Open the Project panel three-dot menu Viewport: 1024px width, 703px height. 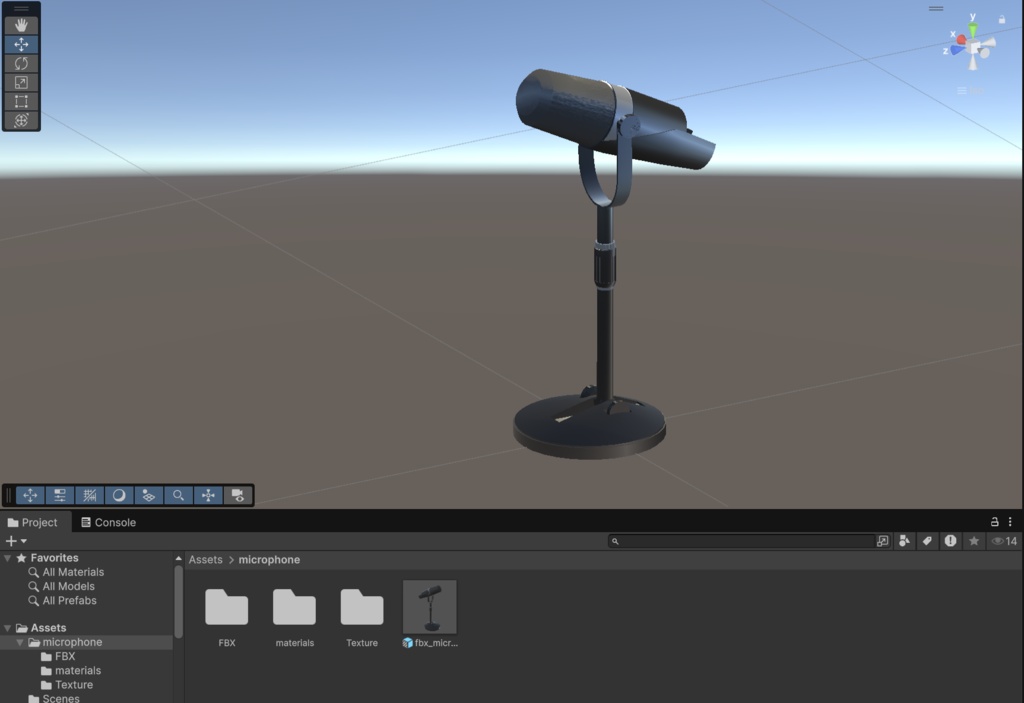pyautogui.click(x=1010, y=521)
